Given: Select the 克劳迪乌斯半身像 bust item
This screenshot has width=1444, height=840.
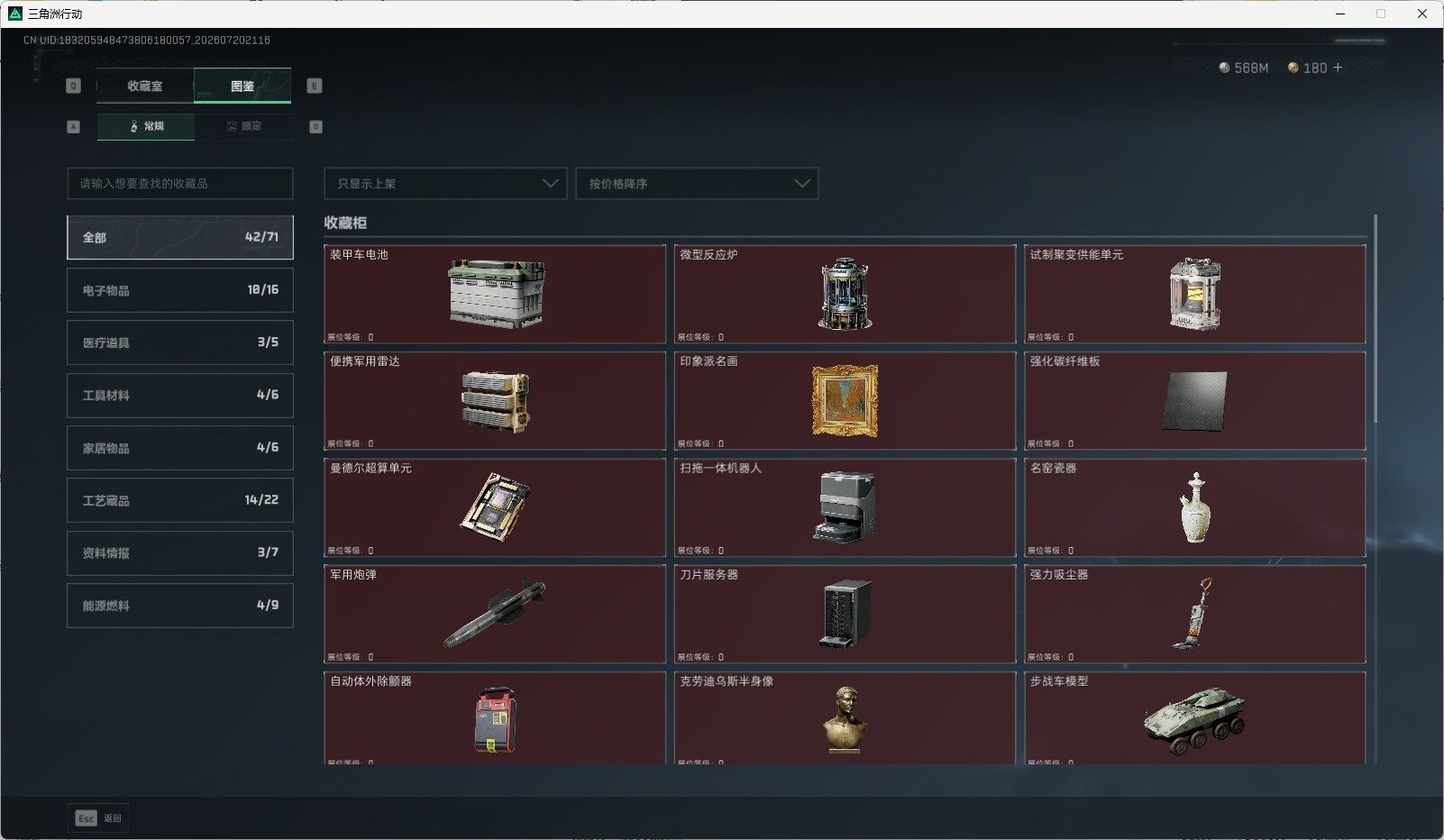Looking at the screenshot, I should point(845,720).
